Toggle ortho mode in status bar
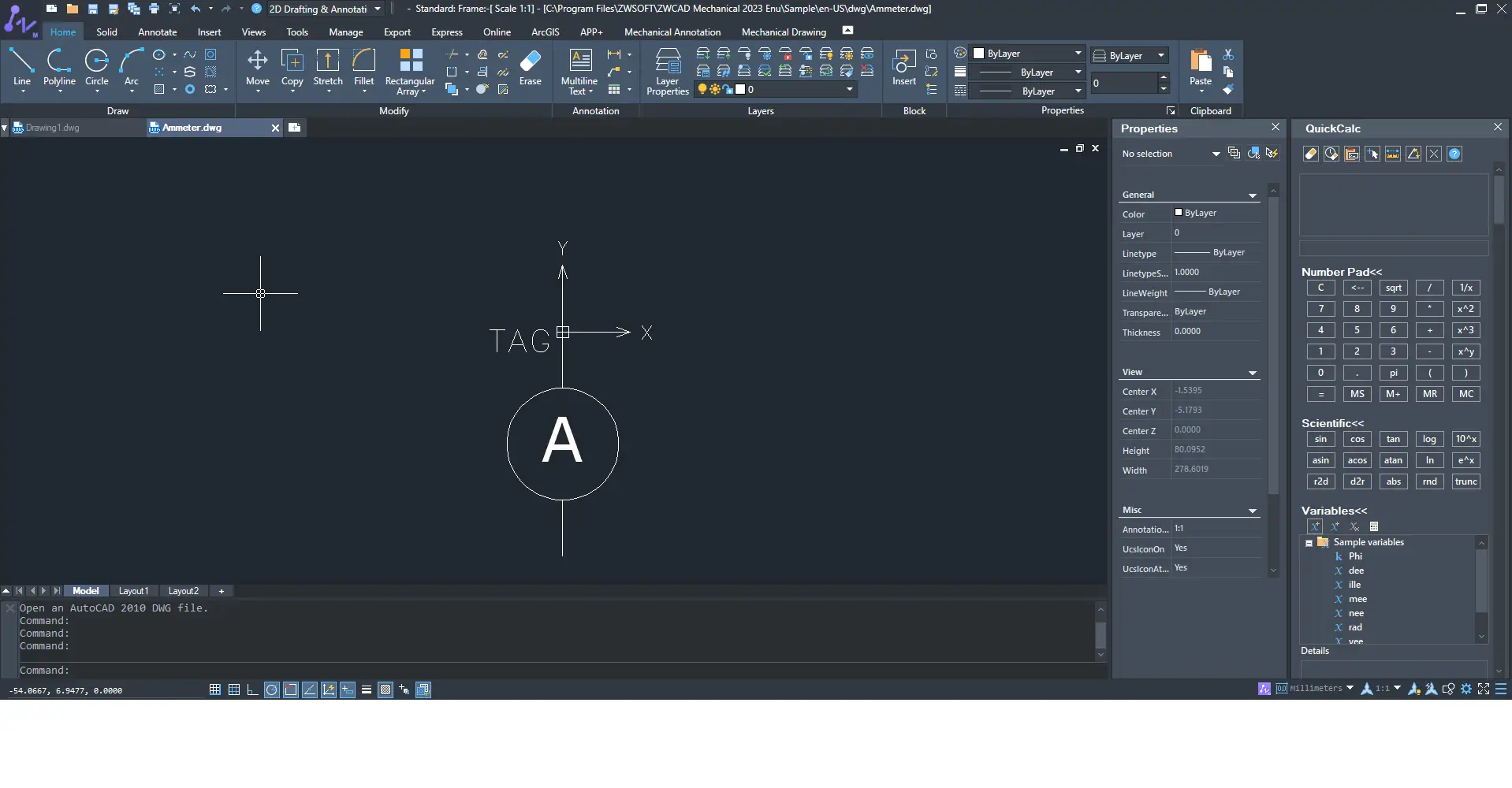1512x788 pixels. (252, 689)
